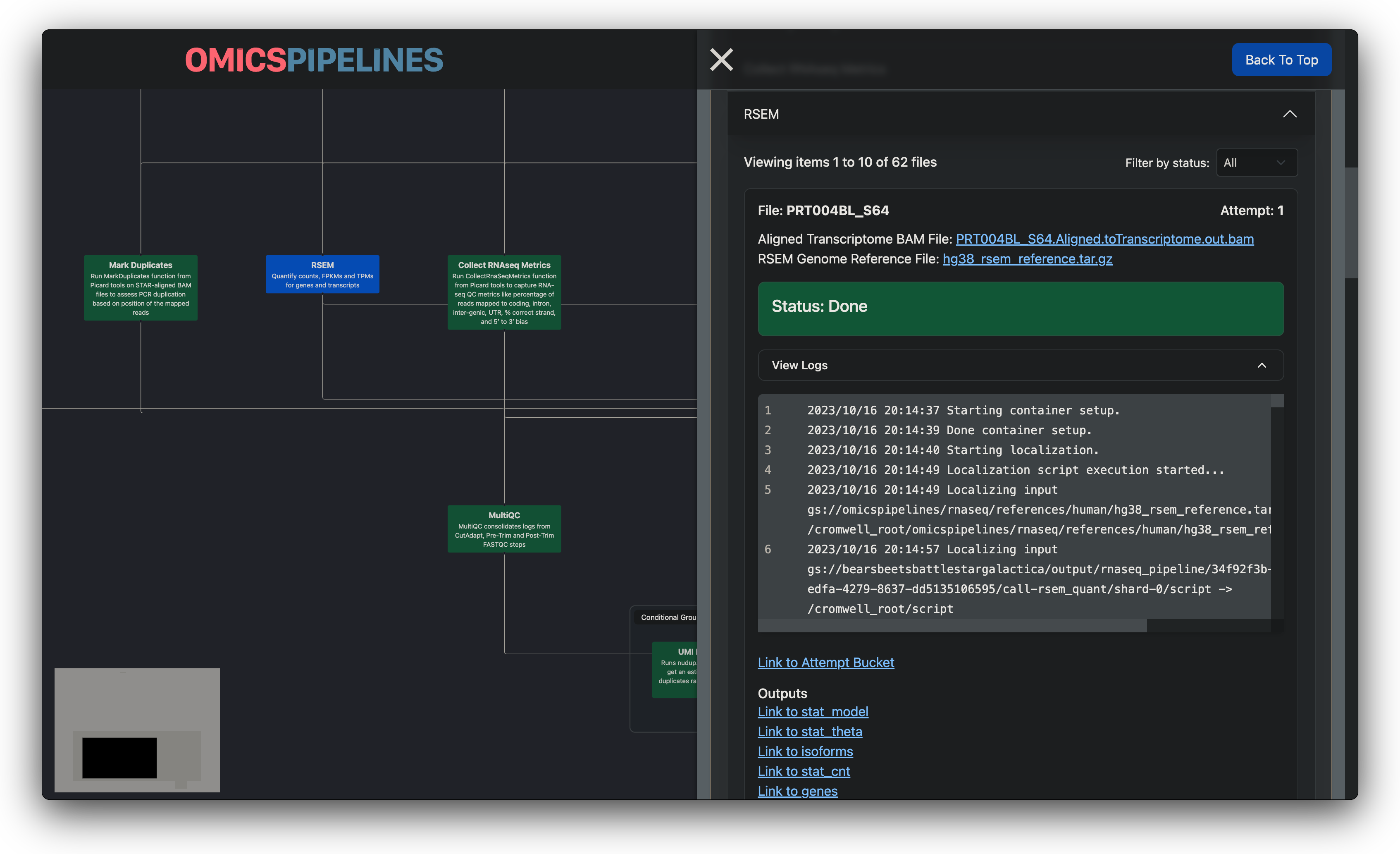Click the 'Conditional Group' label
Screen dimensions: 1400x854
668,617
